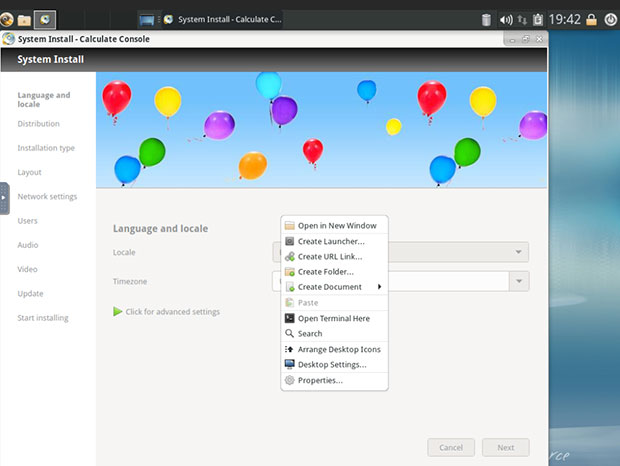Click the green advanced settings triangle
The width and height of the screenshot is (620, 466).
117,311
